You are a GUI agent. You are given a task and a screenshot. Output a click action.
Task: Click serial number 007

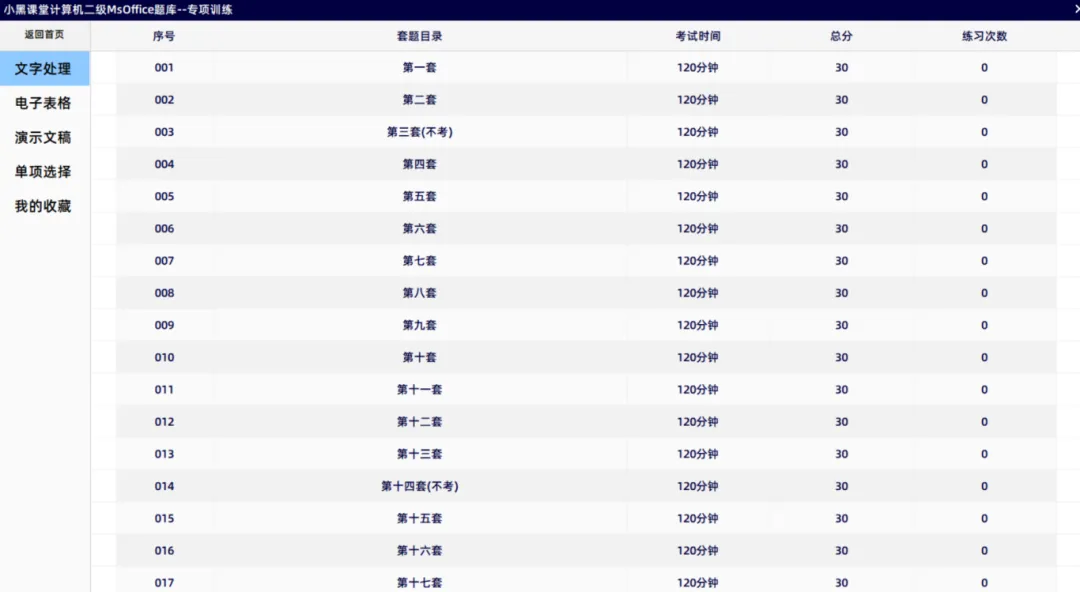pos(164,261)
